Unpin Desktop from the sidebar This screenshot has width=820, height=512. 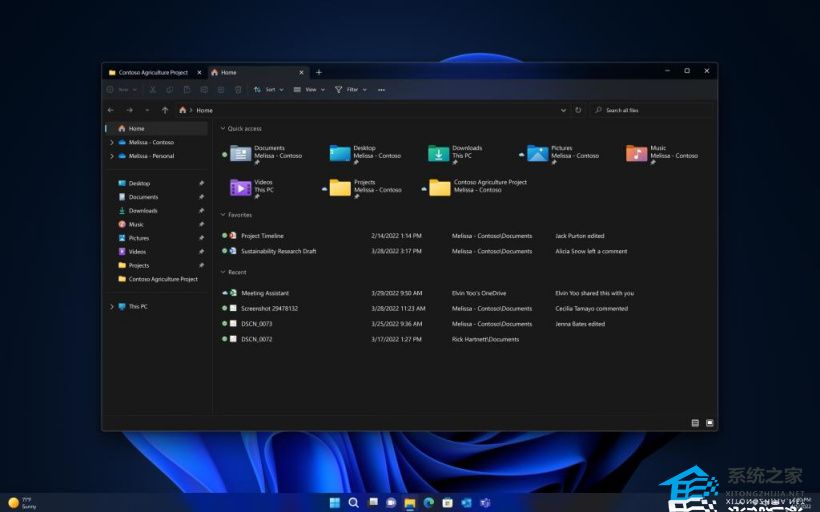201,183
